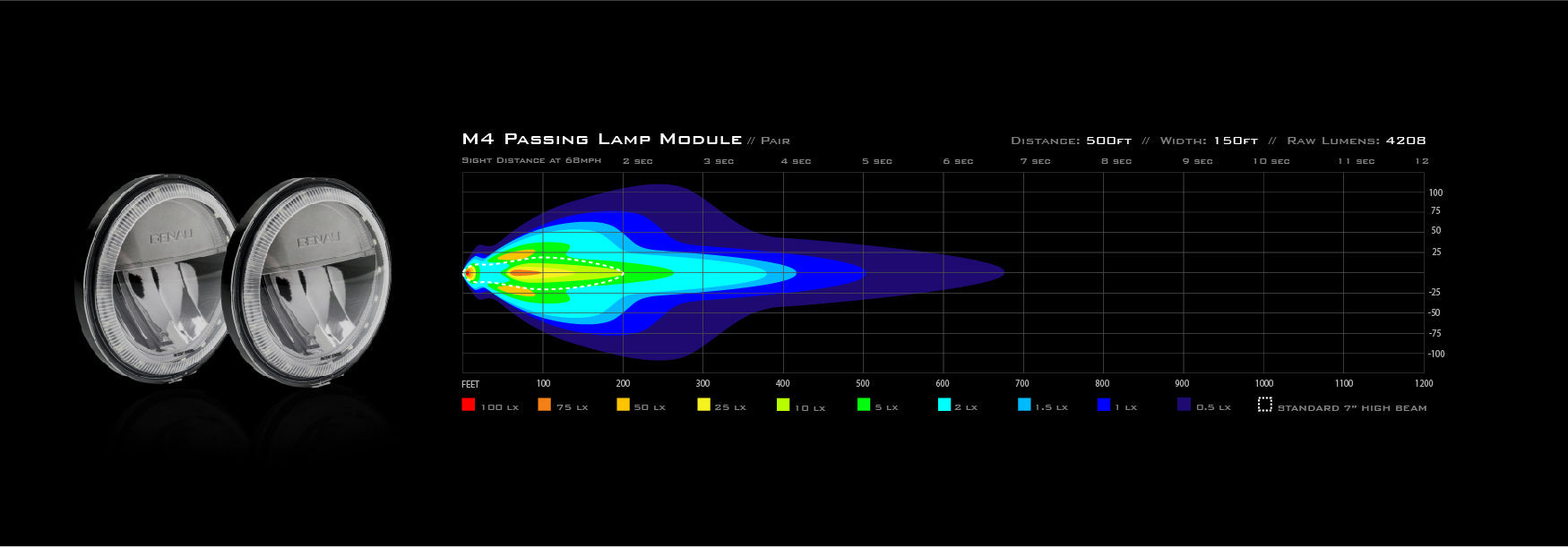Select the yellow 25 lx legend swatch
The image size is (1568, 547).
[703, 405]
